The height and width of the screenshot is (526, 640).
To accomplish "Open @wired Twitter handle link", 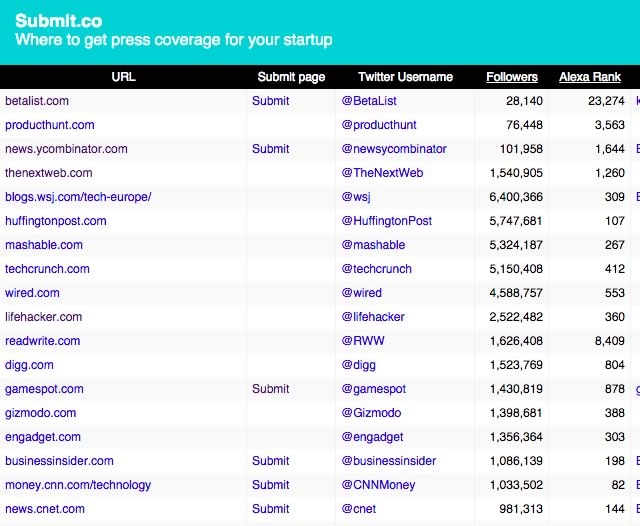I will tap(361, 293).
